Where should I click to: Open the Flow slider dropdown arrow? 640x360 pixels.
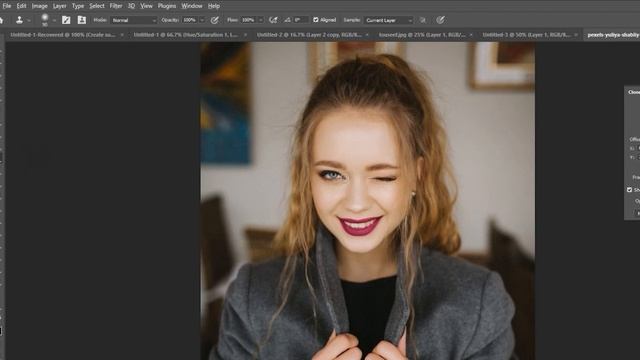pos(261,20)
